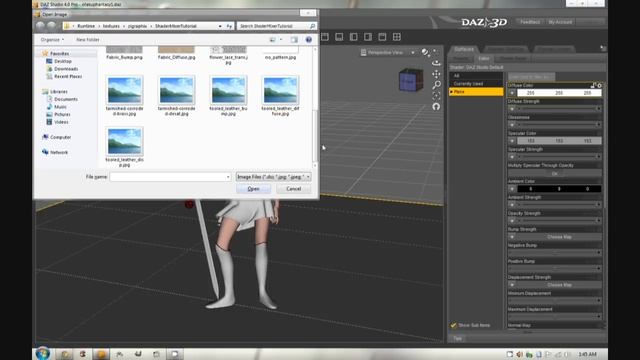This screenshot has width=640, height=360.
Task: Click the forward button in Open Image dialog
Action: (x=51, y=26)
